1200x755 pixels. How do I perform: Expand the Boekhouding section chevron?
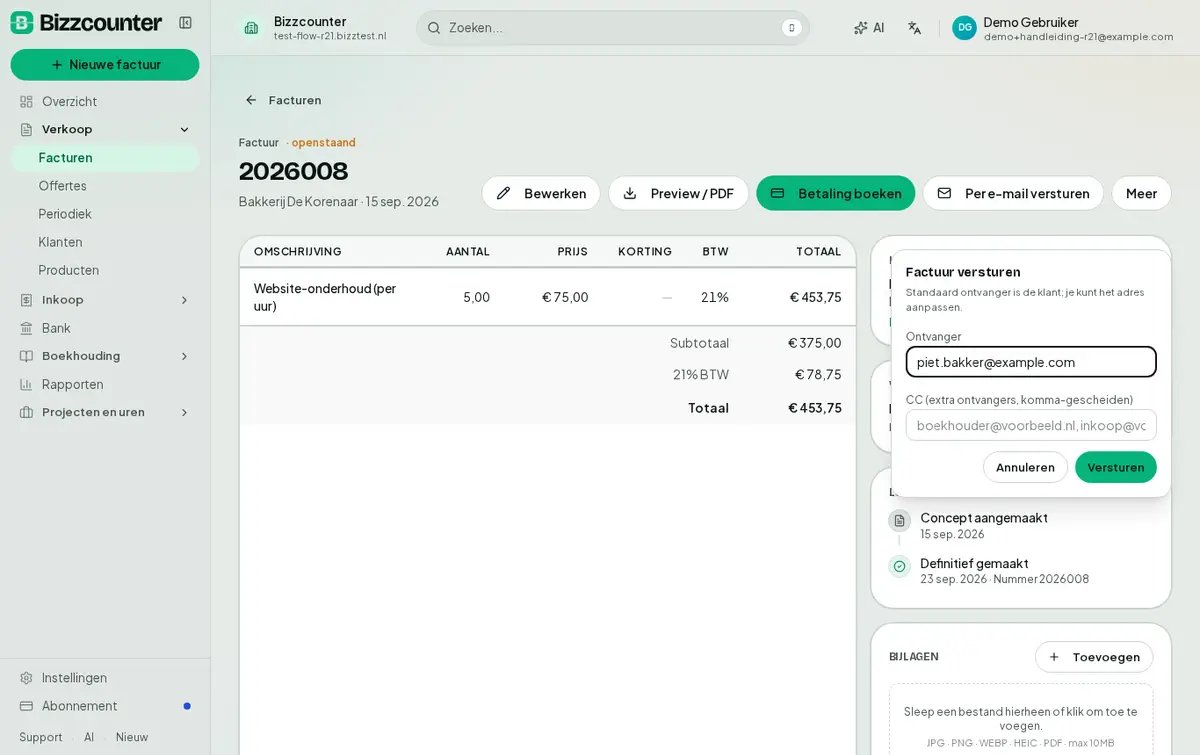click(x=184, y=356)
